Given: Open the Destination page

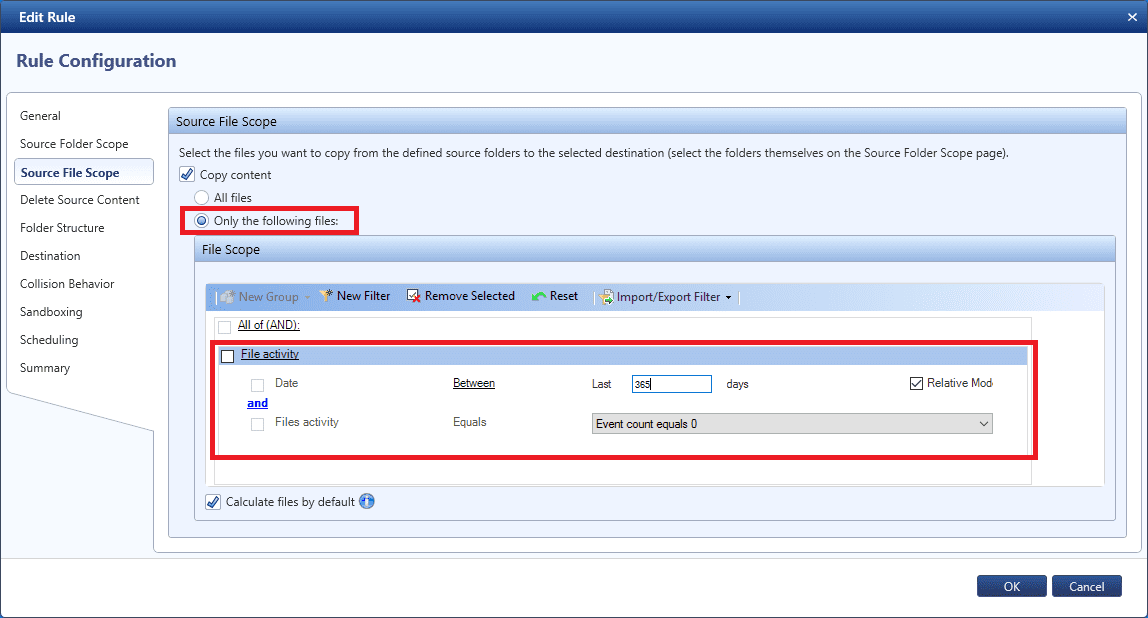Looking at the screenshot, I should (x=50, y=256).
